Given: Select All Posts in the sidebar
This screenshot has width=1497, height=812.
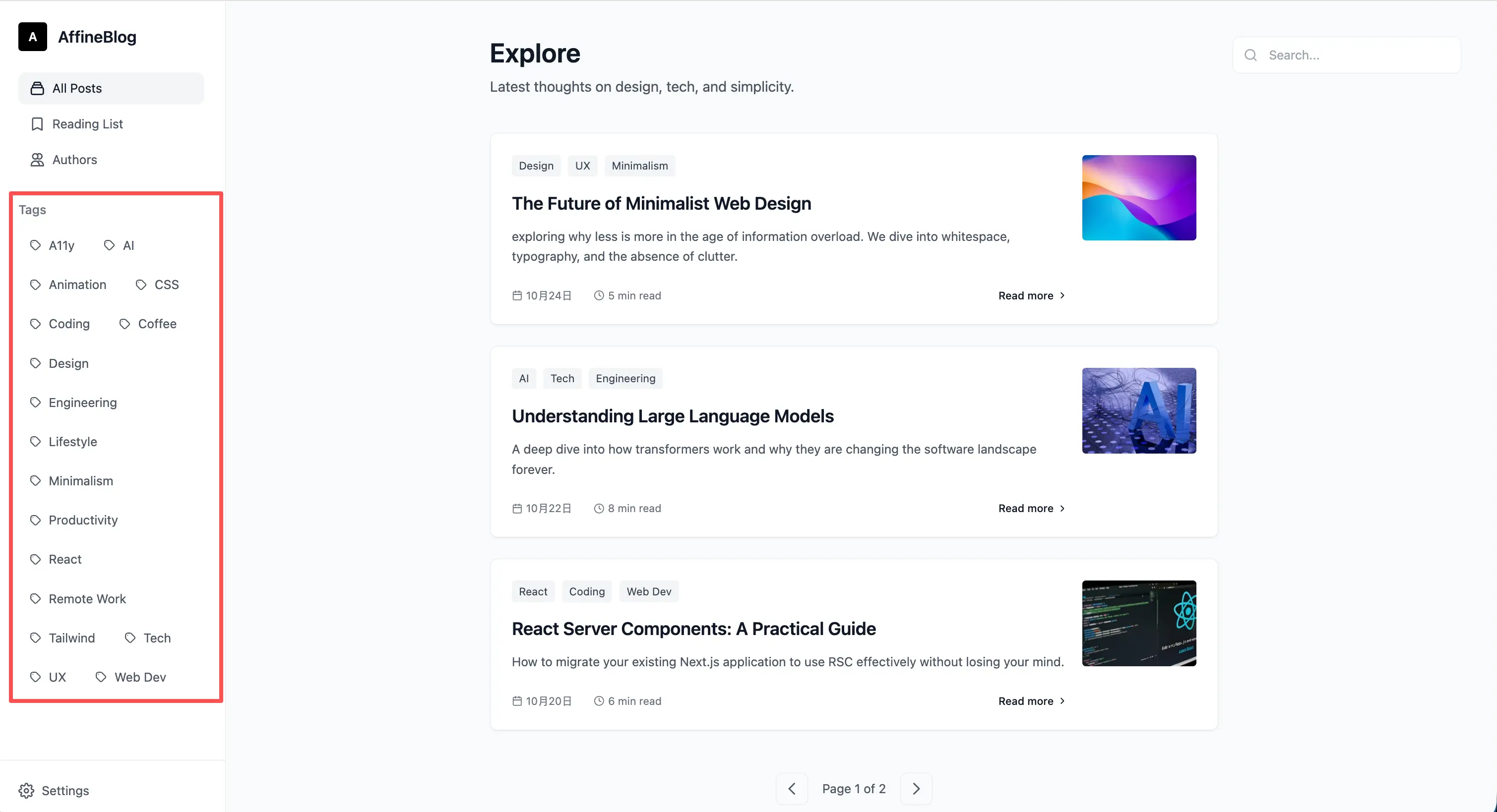Looking at the screenshot, I should (x=111, y=88).
